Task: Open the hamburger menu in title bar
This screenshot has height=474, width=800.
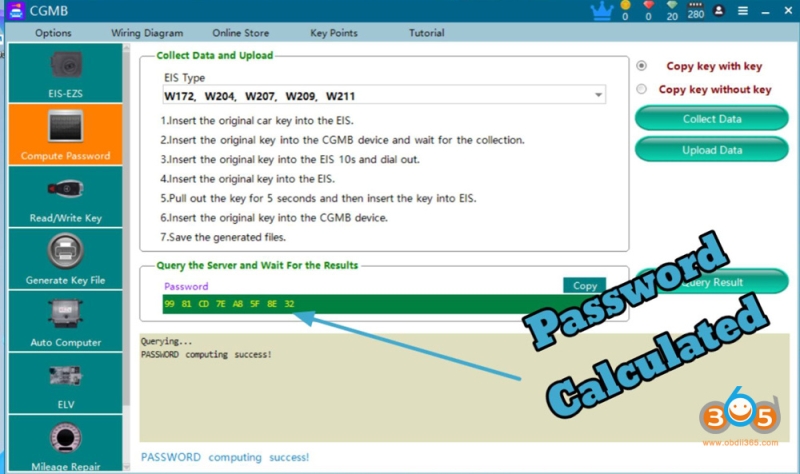Action: [743, 11]
